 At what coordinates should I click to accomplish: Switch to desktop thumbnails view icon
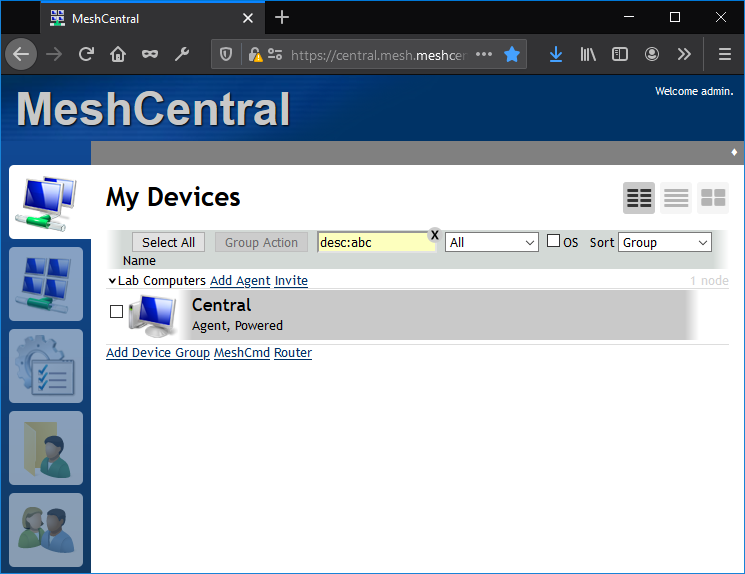tap(713, 198)
